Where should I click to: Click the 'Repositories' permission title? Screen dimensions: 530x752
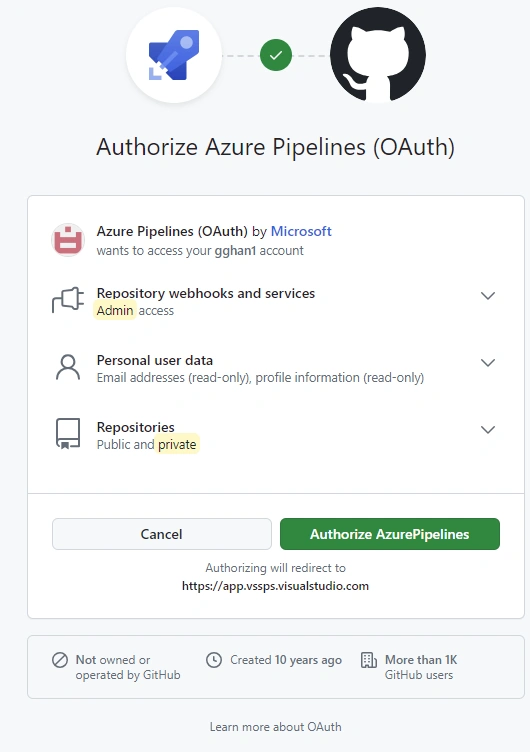click(x=136, y=427)
